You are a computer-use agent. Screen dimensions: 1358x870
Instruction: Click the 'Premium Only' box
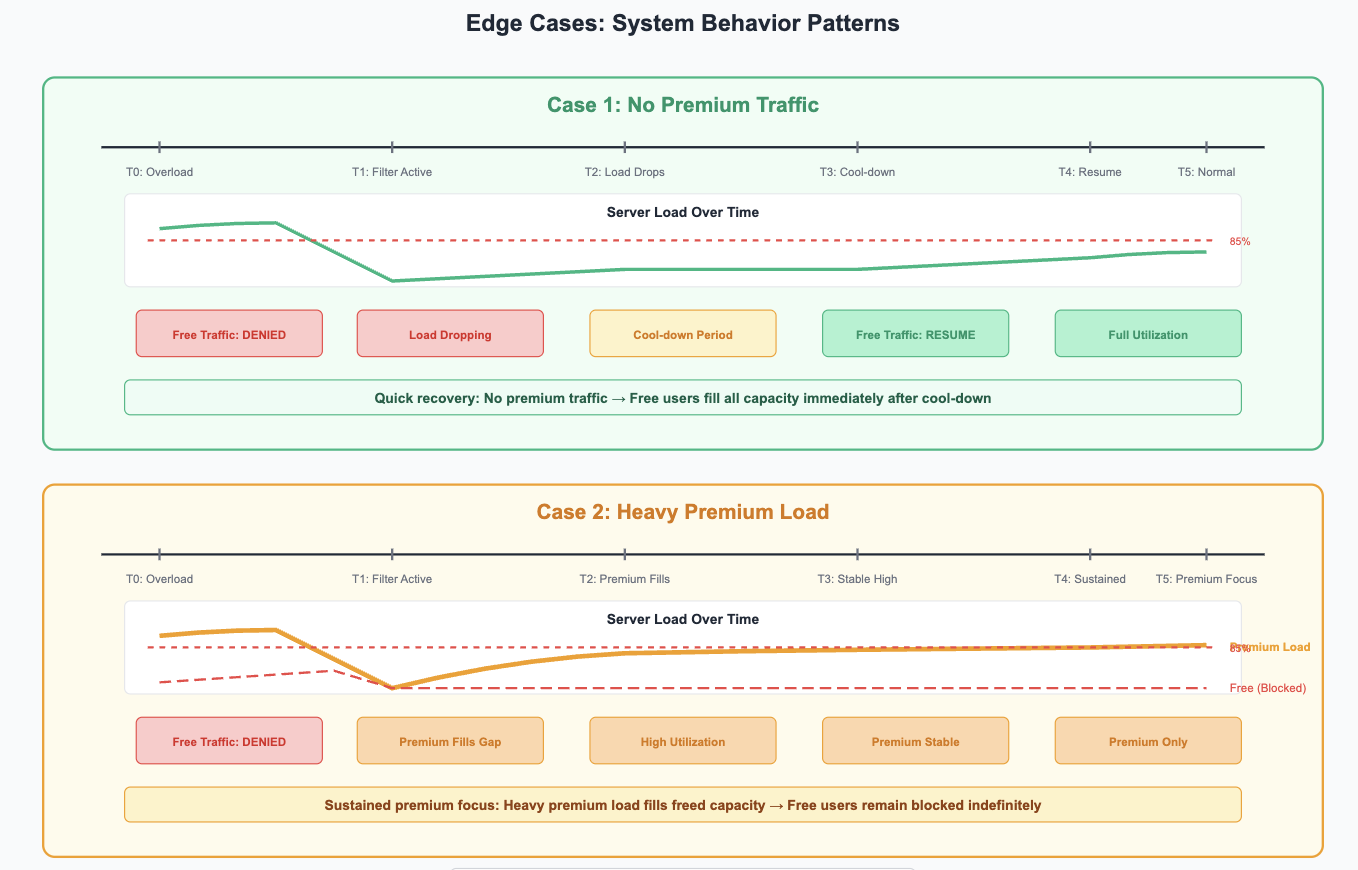pyautogui.click(x=1148, y=740)
